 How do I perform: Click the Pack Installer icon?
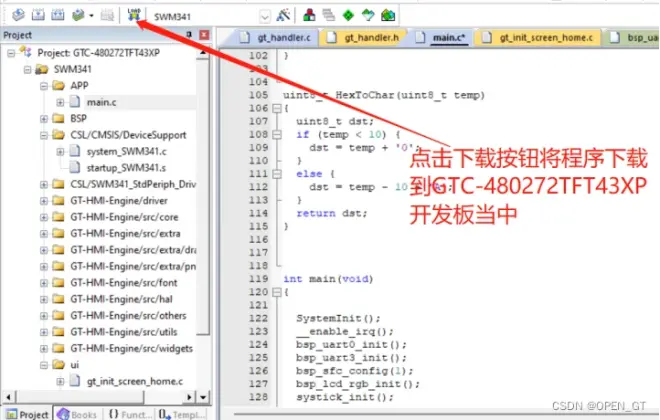[387, 15]
